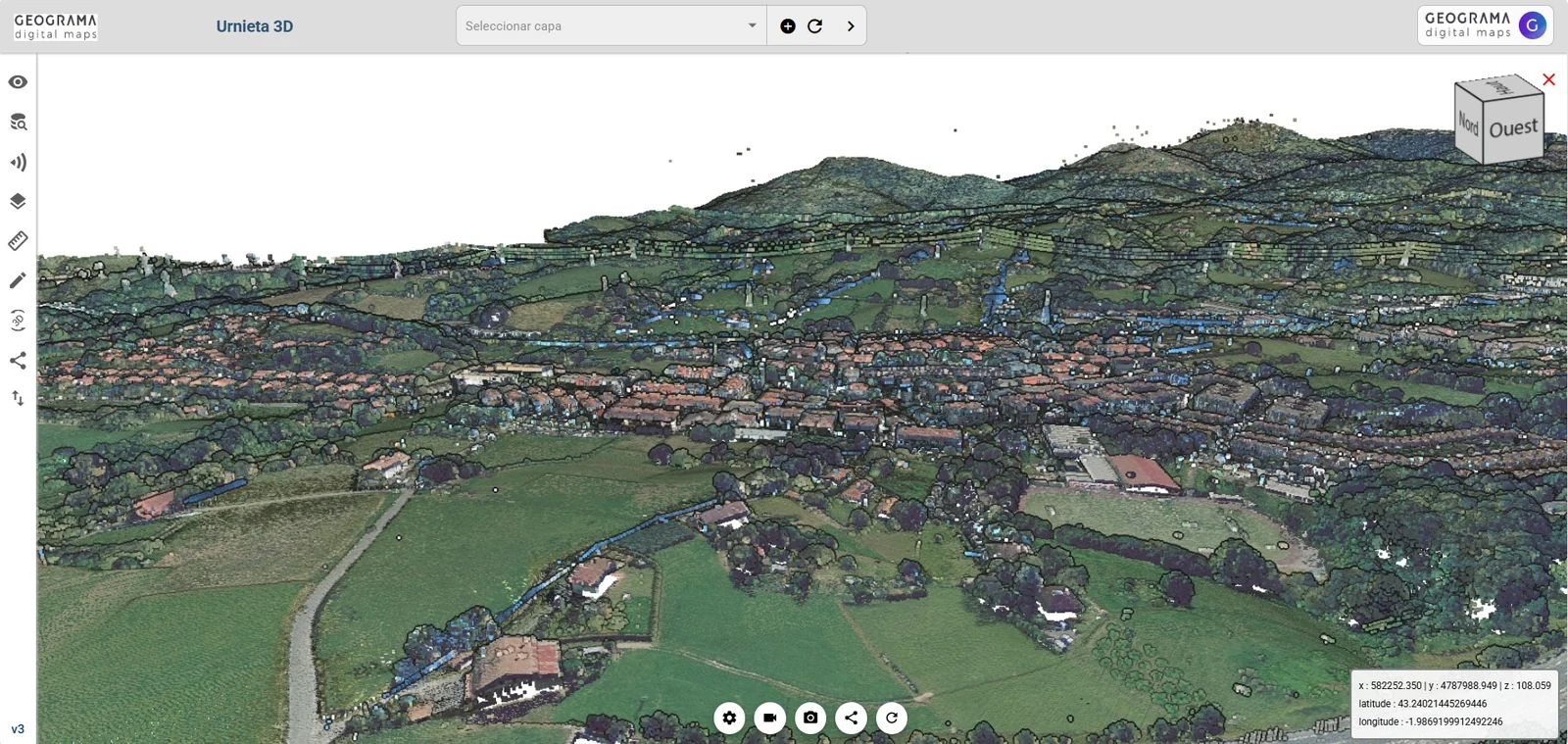Select the ruler measurement tool

coord(18,241)
